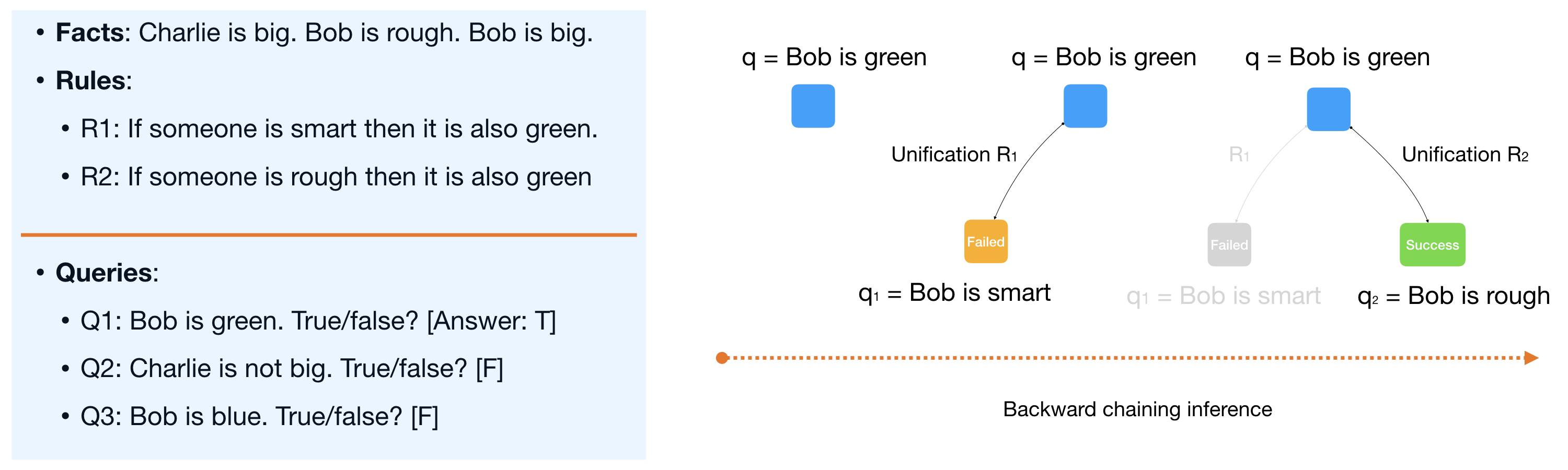
Task: Click the orange arrowhead ending the timeline
Action: click(1531, 358)
